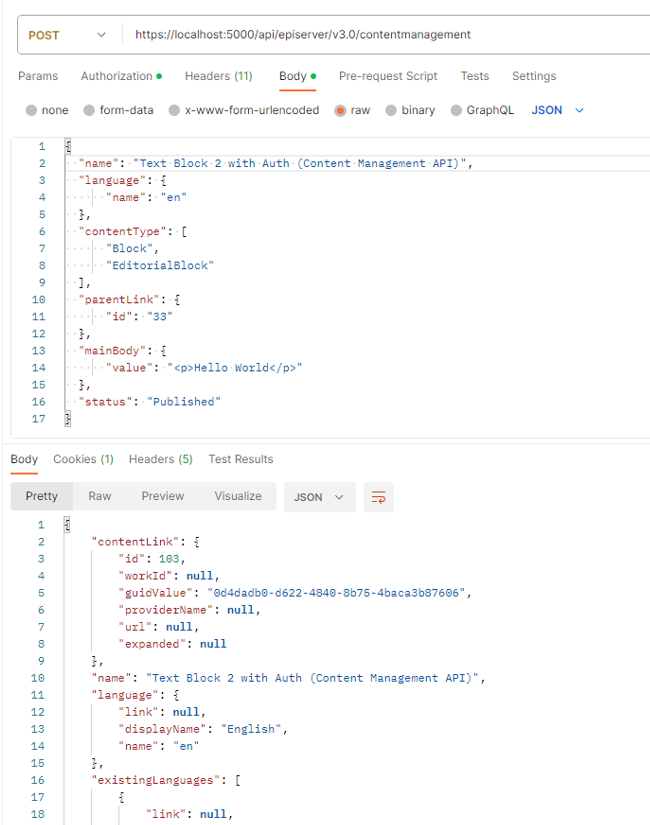
Task: View the Test Results tab
Action: 240,459
